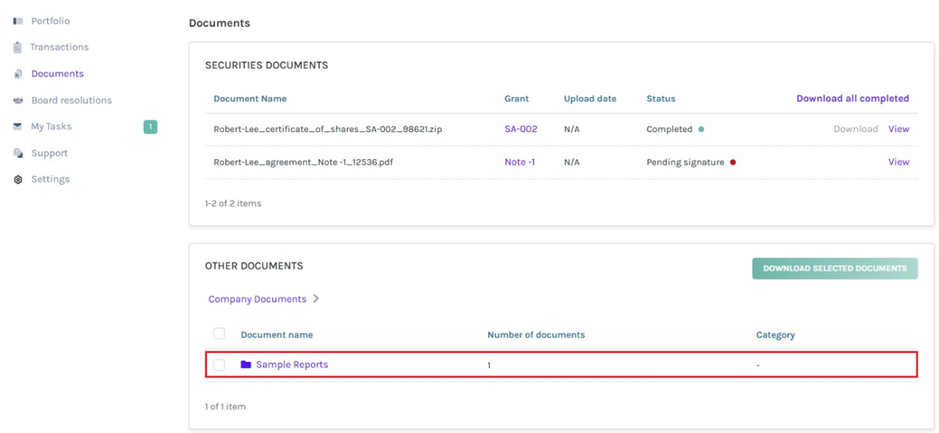Screen dimensions: 939x433
Task: Tick the select-all checkbox in Other Documents header
Action: (x=219, y=334)
